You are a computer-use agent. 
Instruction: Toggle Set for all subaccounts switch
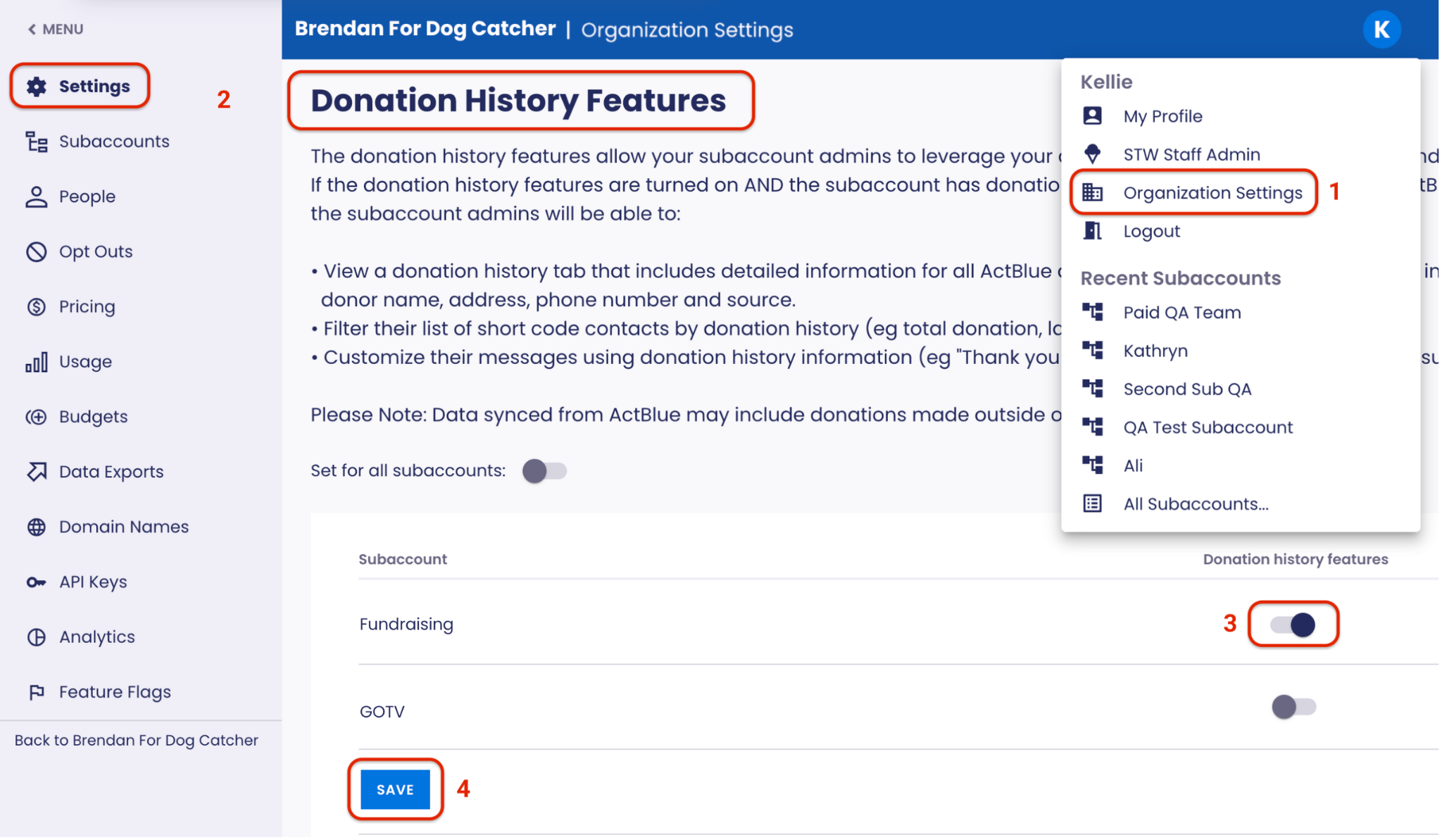[x=544, y=470]
